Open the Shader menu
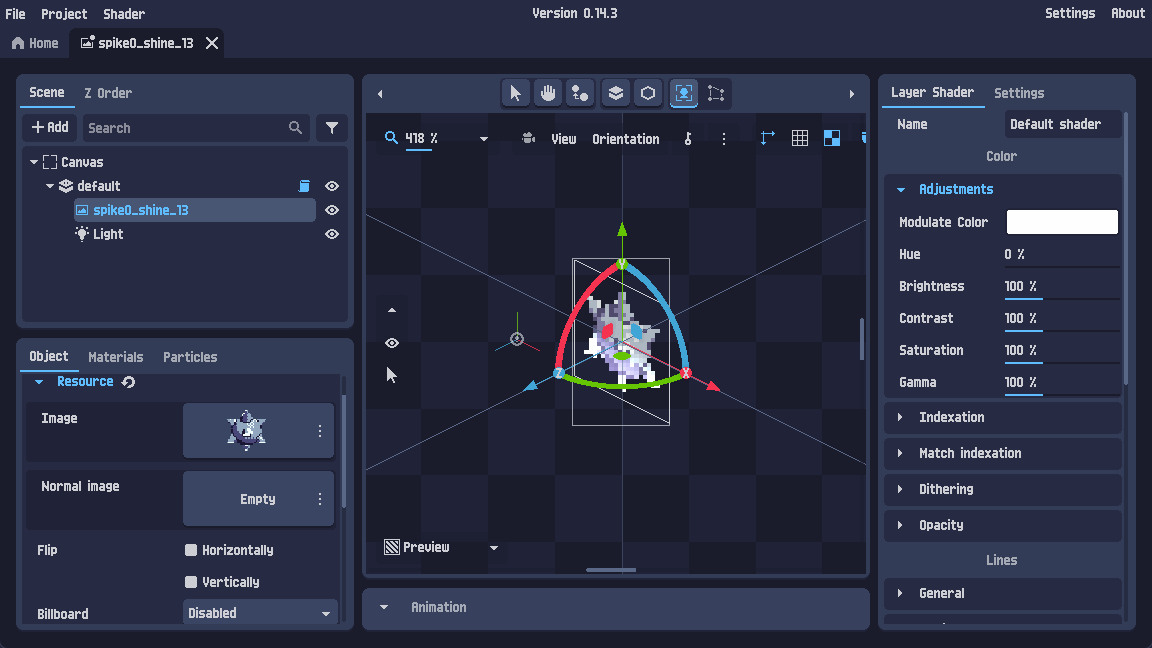 click(123, 14)
